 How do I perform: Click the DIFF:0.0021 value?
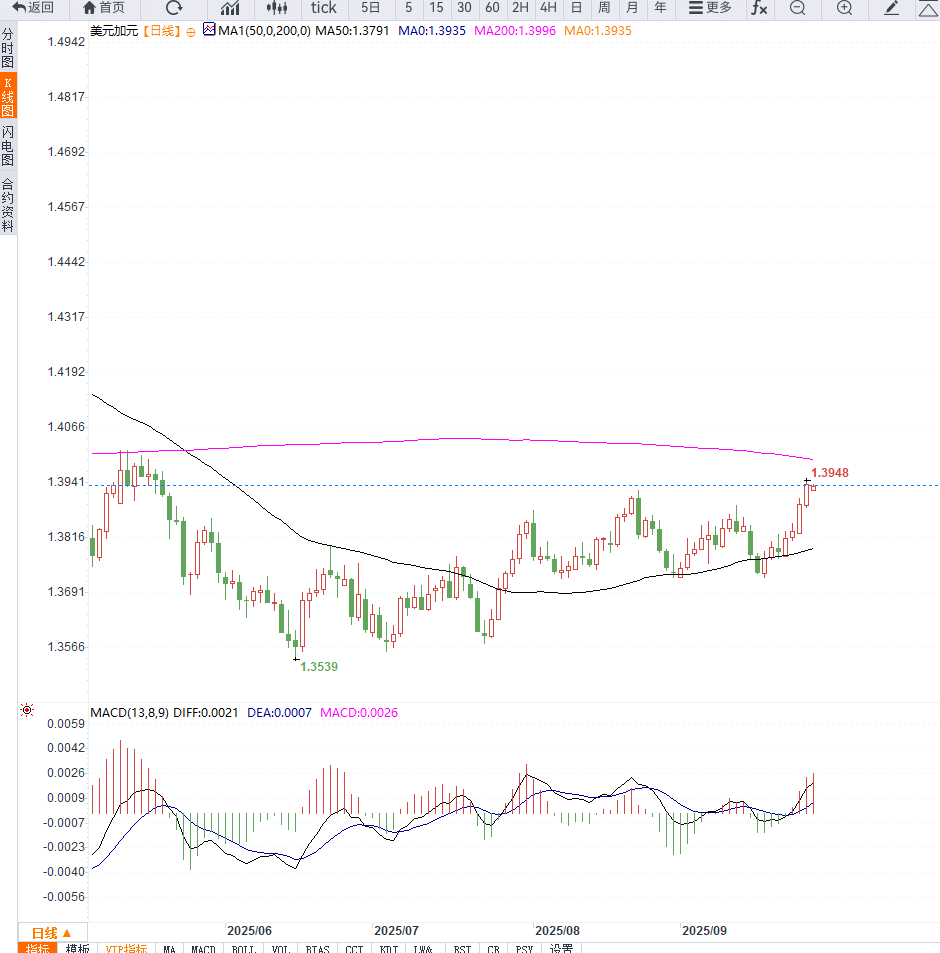click(x=206, y=712)
